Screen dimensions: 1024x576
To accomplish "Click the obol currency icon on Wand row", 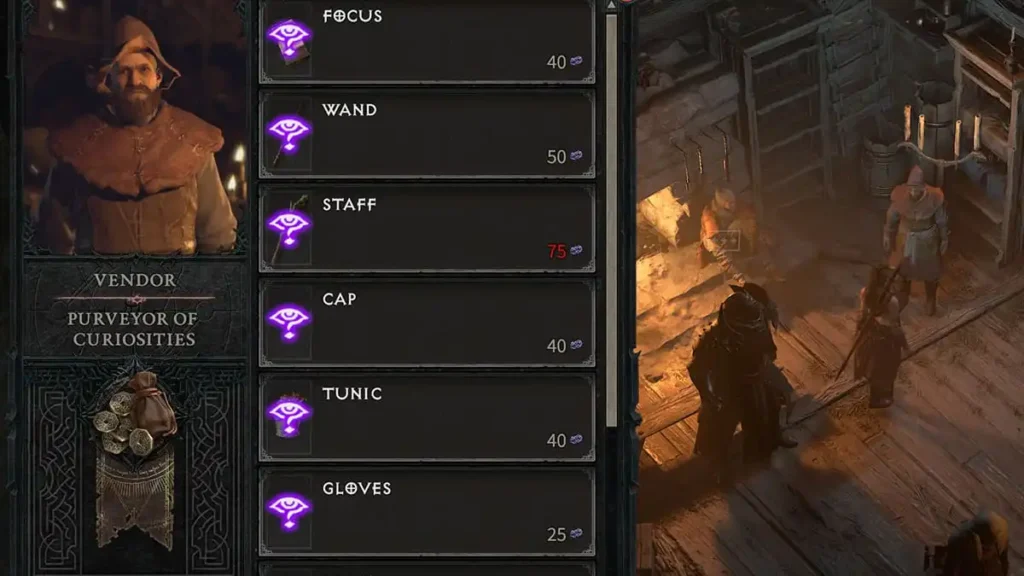I will [x=576, y=155].
